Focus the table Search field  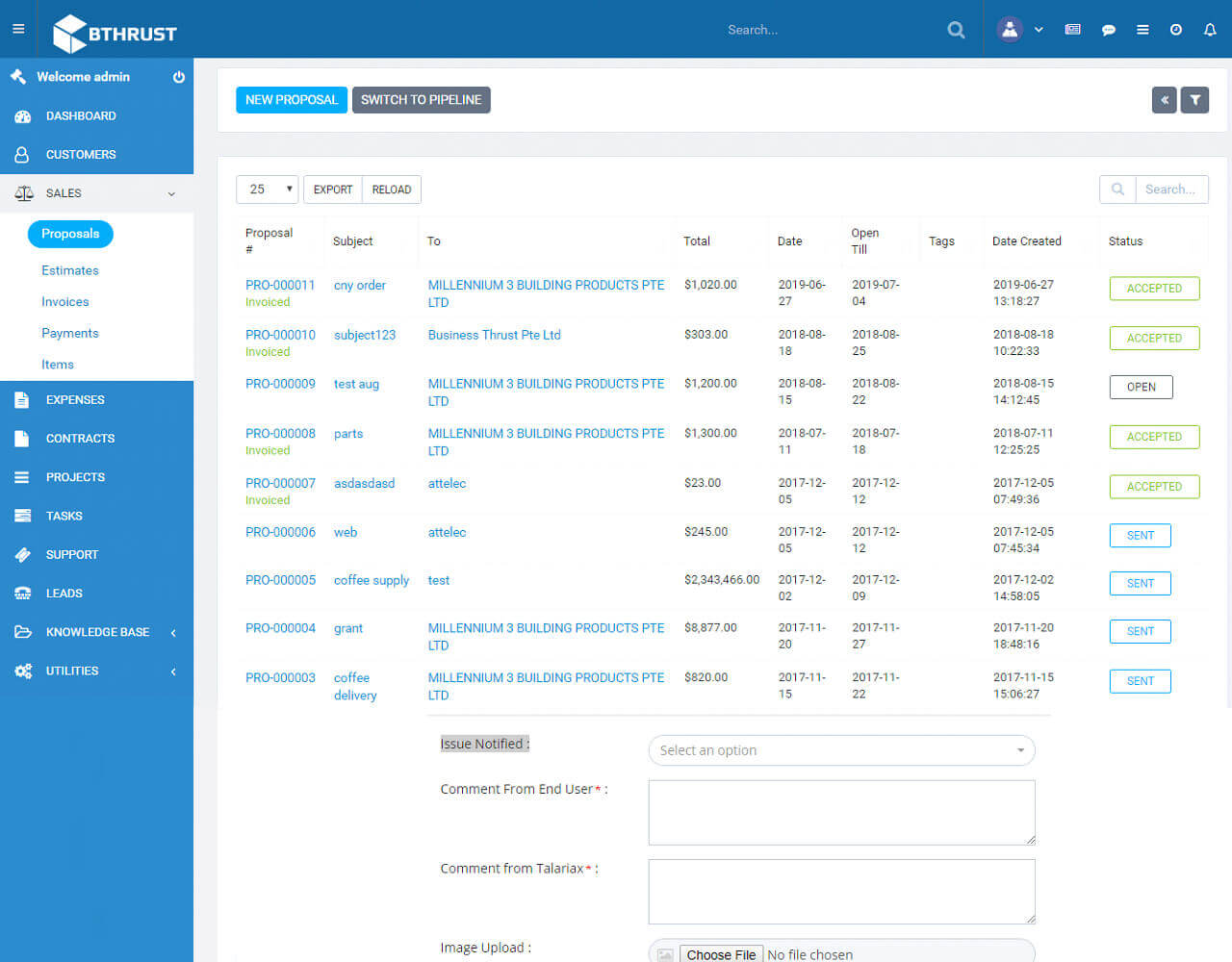click(1171, 190)
